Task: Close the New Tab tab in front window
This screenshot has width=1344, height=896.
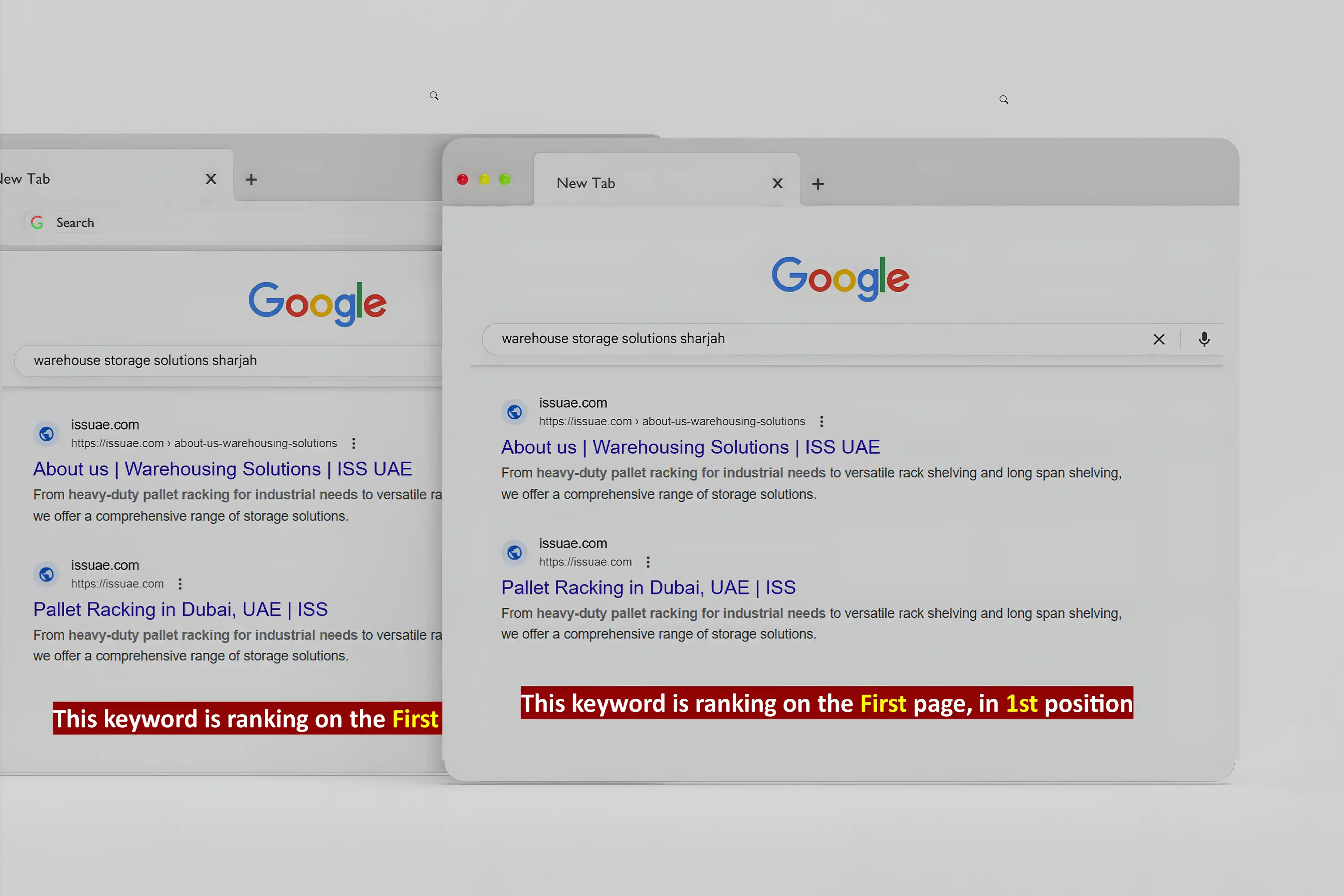Action: (x=777, y=183)
